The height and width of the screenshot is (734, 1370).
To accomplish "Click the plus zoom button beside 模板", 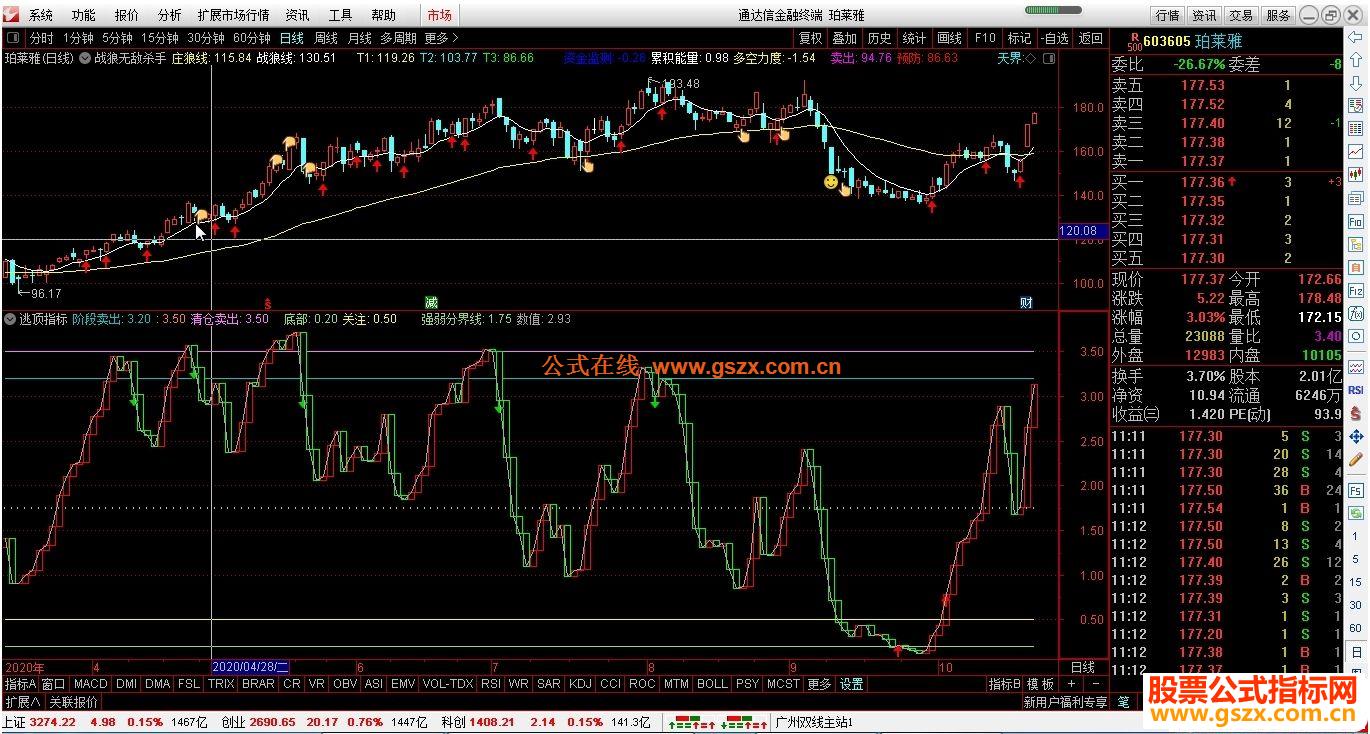I will (x=1071, y=684).
